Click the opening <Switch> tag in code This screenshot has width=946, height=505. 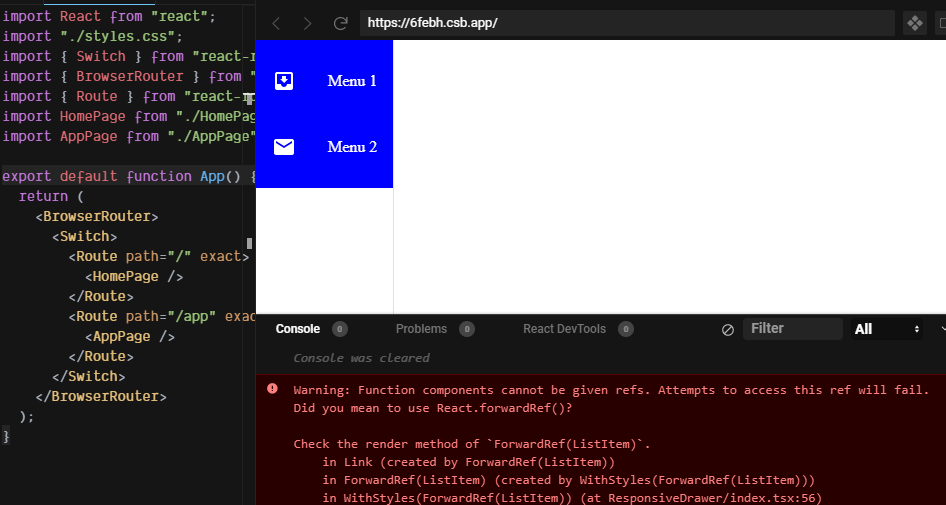84,236
